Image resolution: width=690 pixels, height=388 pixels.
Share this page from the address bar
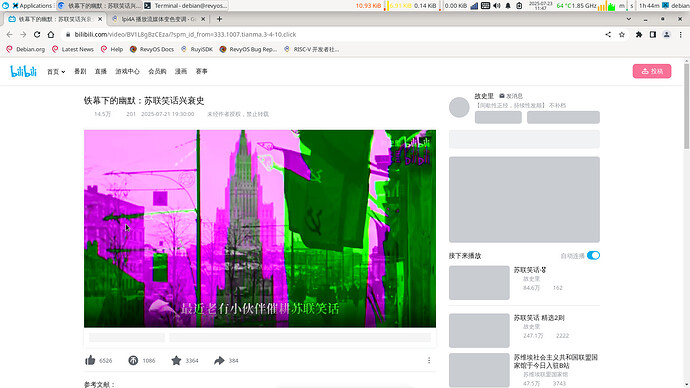pos(608,34)
